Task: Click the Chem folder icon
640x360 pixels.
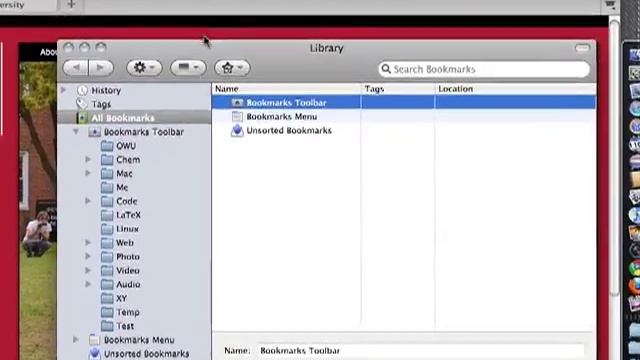Action: [107, 160]
